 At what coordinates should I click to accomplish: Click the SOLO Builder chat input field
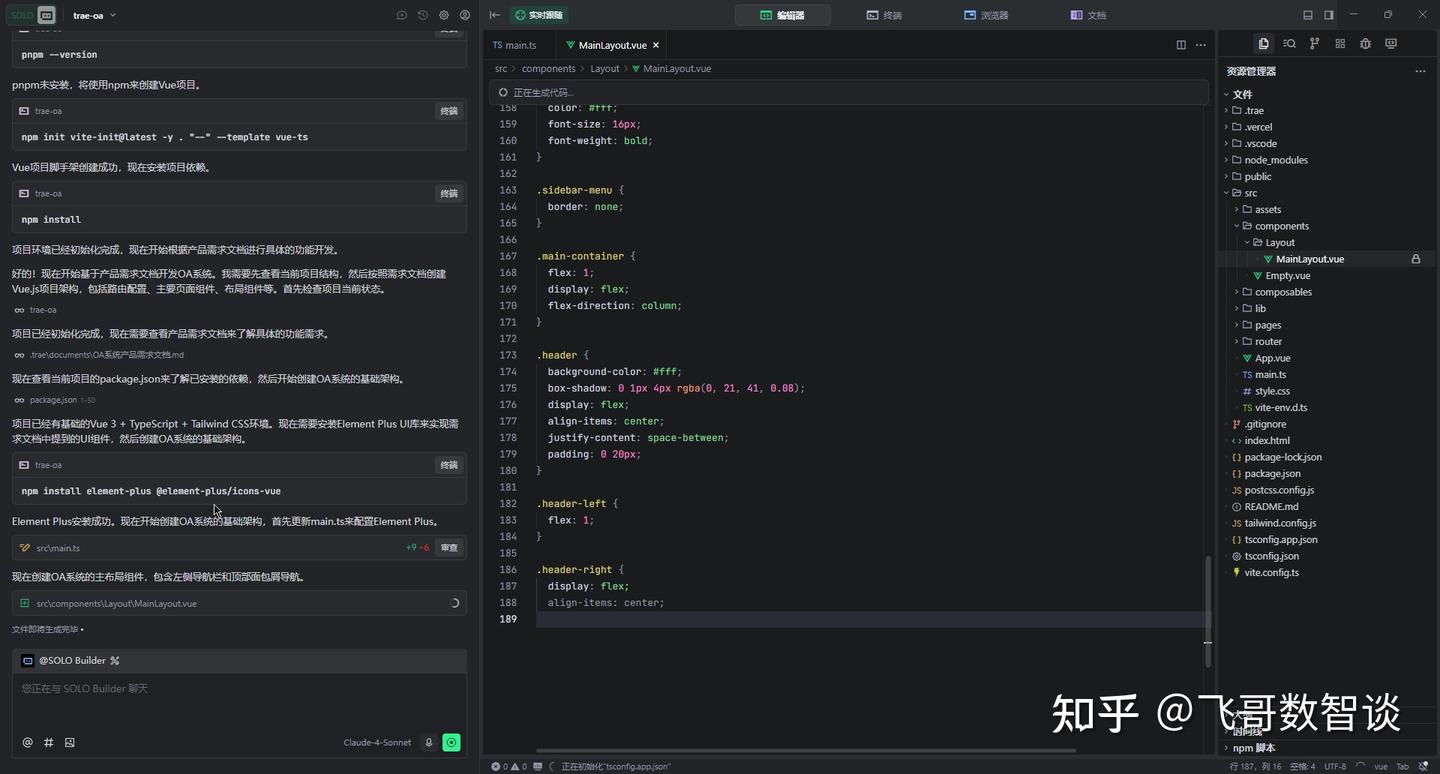(x=239, y=703)
